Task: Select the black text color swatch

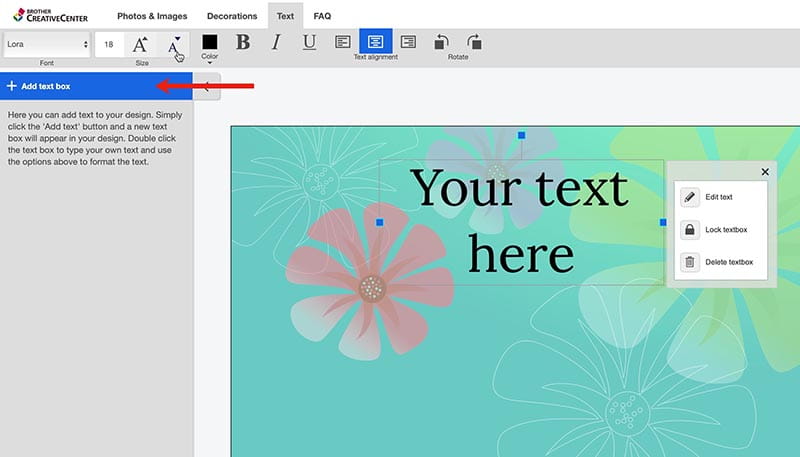Action: (209, 42)
